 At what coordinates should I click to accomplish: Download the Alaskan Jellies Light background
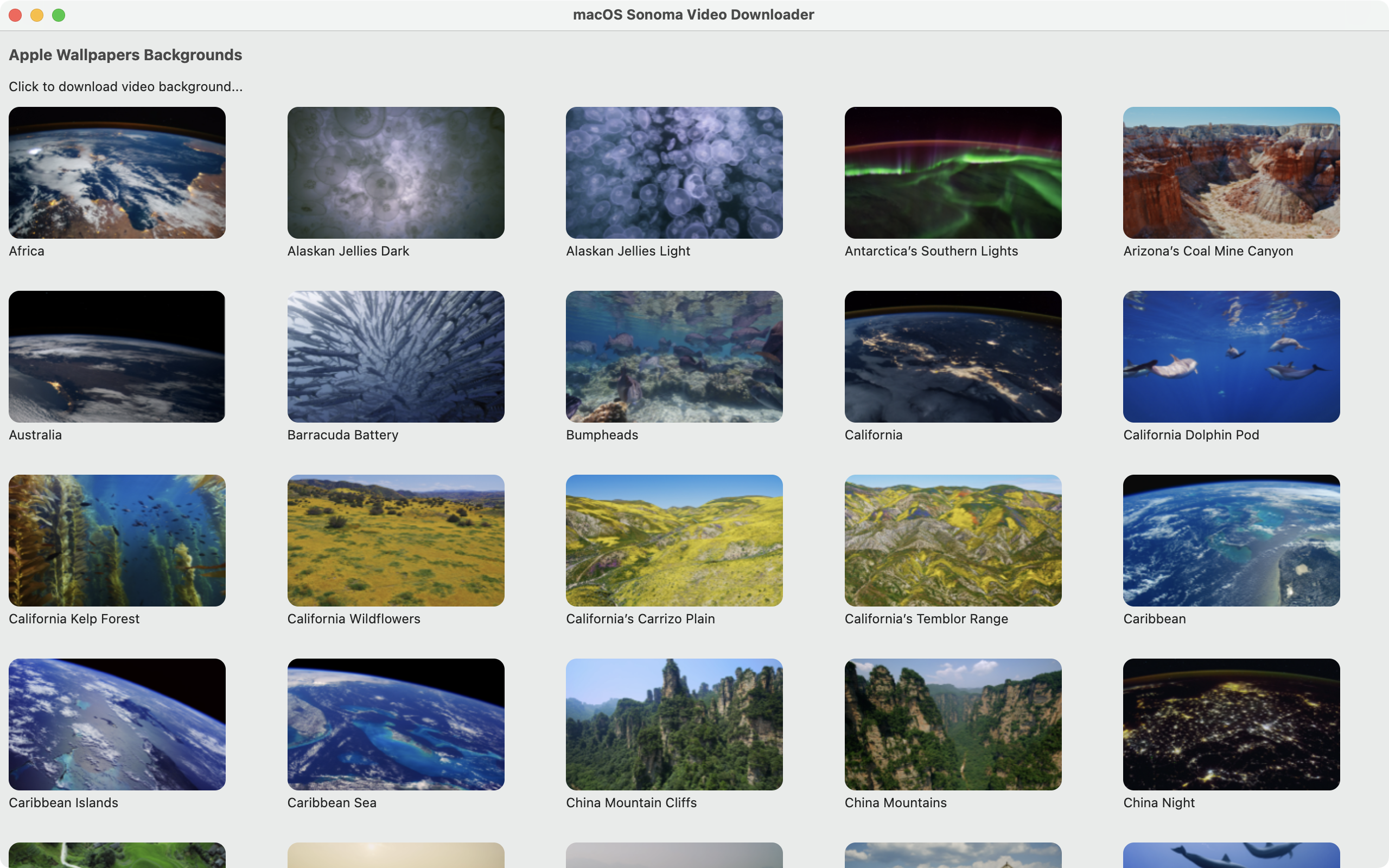pyautogui.click(x=674, y=173)
